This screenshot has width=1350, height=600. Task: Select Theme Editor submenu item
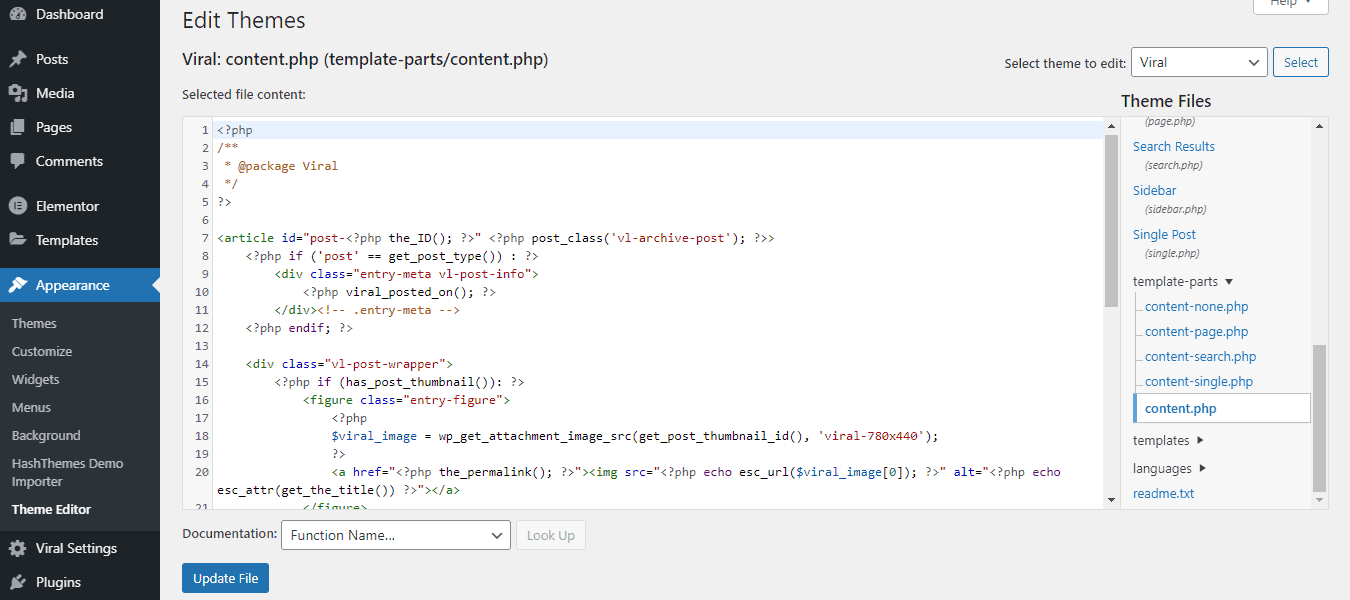51,509
